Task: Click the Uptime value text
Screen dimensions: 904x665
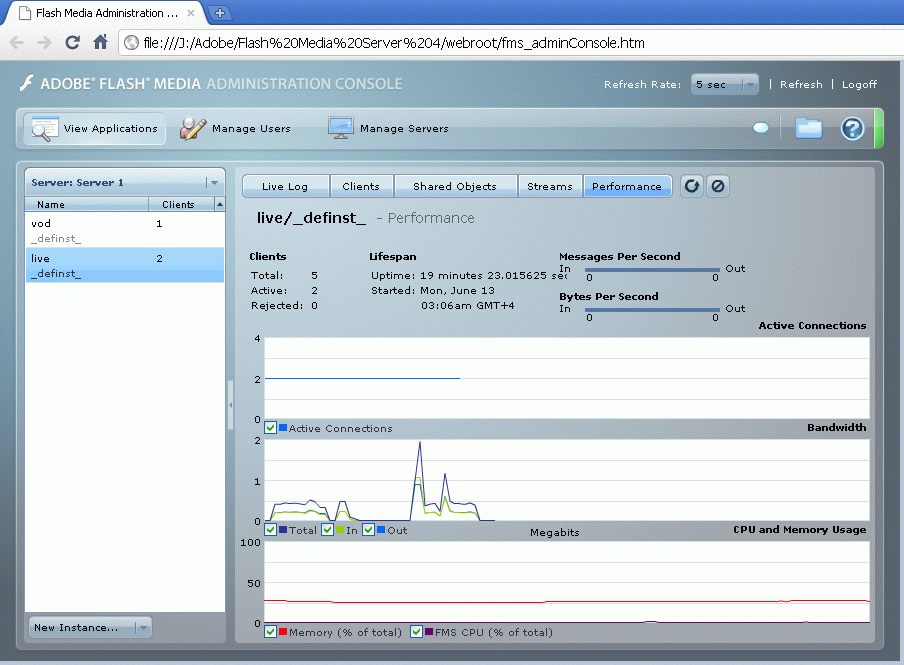Action: (494, 276)
